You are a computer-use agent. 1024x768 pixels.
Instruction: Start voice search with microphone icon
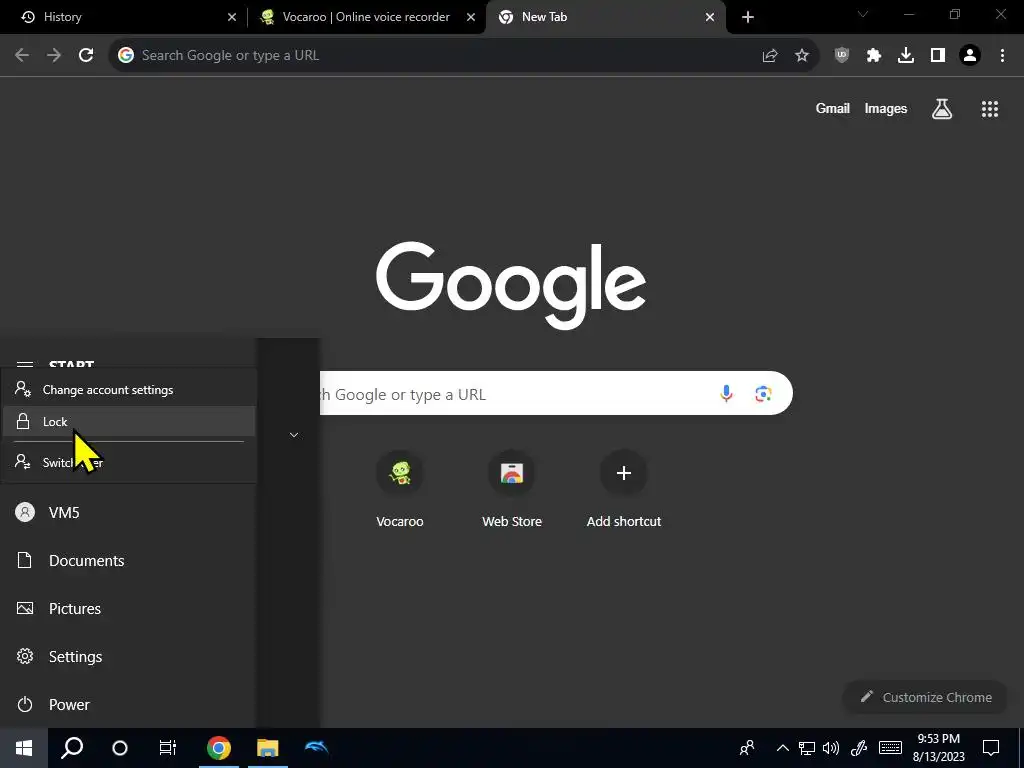point(726,393)
